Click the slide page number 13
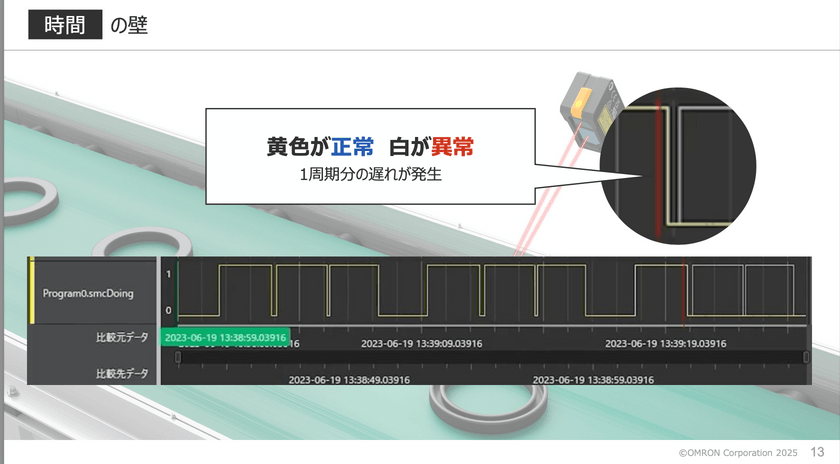The image size is (840, 464). pos(818,453)
